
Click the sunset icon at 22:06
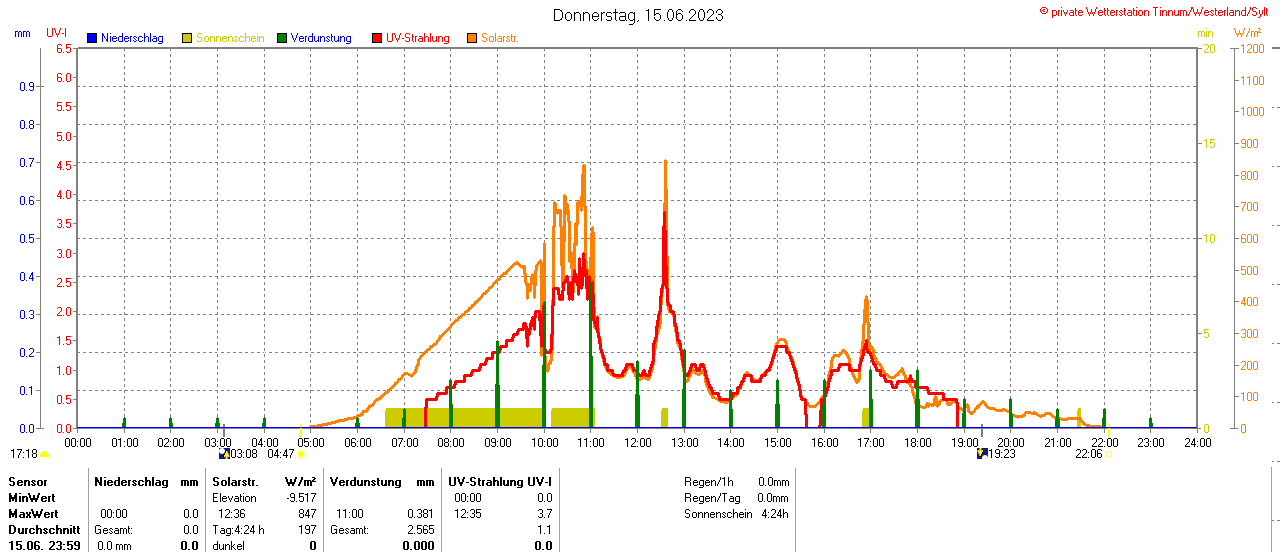(x=1108, y=454)
